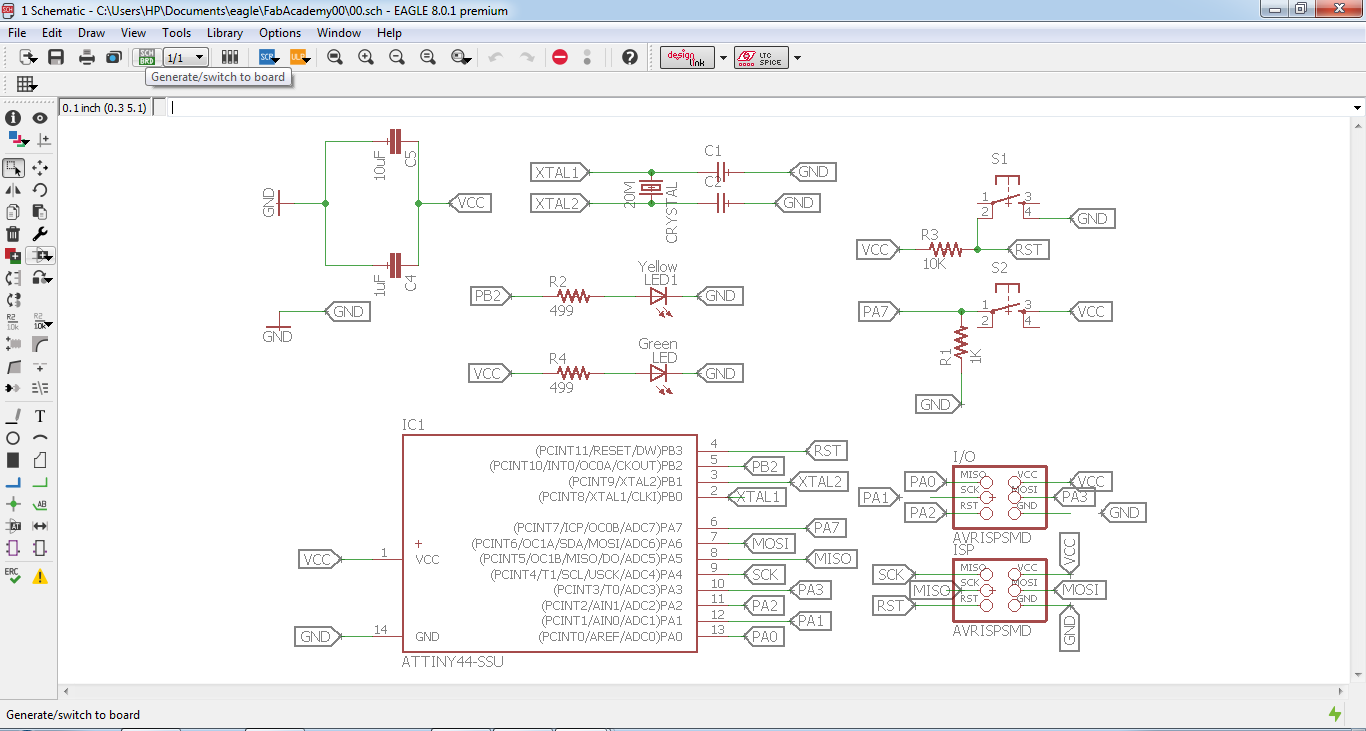Select the Polygon tool
The height and width of the screenshot is (731, 1366).
tap(40, 460)
